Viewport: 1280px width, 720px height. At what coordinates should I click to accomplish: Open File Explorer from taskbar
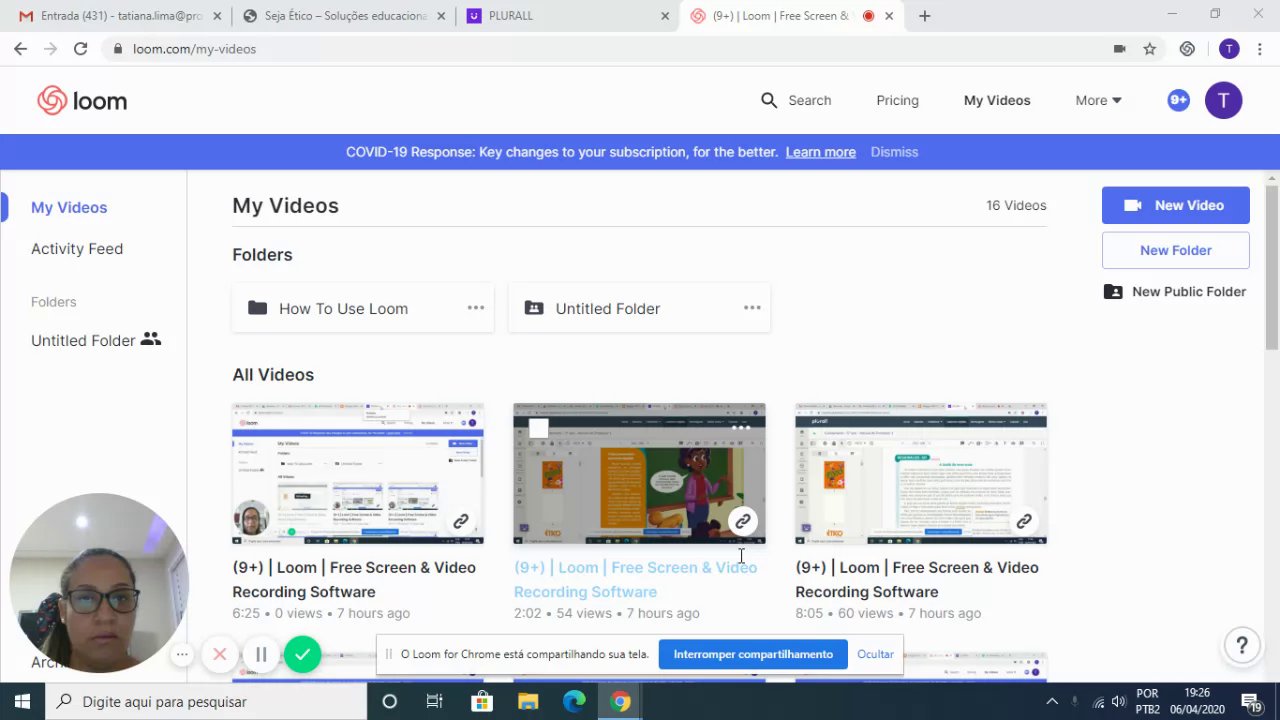click(x=527, y=701)
